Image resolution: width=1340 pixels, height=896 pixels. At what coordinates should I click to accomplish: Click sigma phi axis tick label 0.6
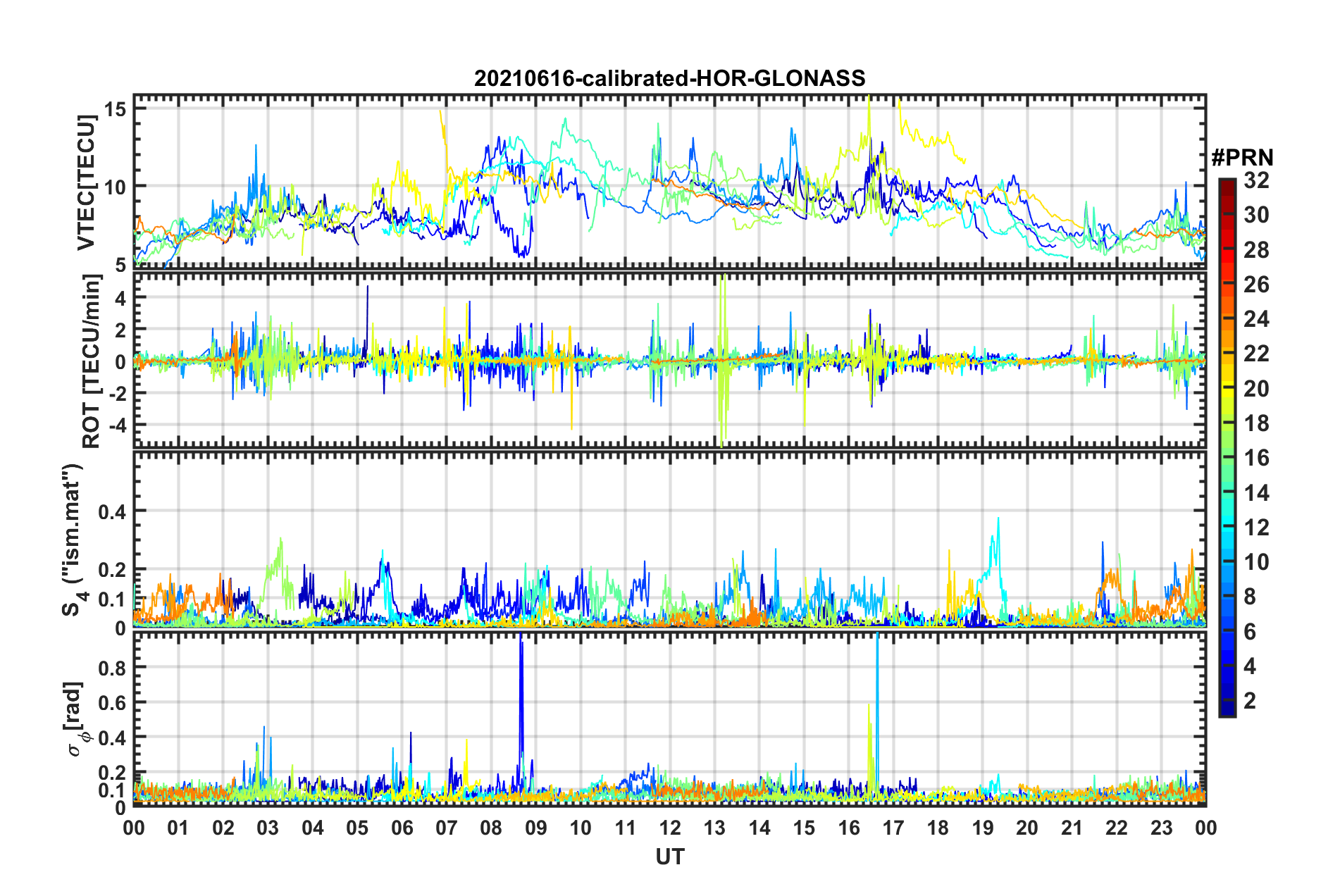tap(113, 702)
